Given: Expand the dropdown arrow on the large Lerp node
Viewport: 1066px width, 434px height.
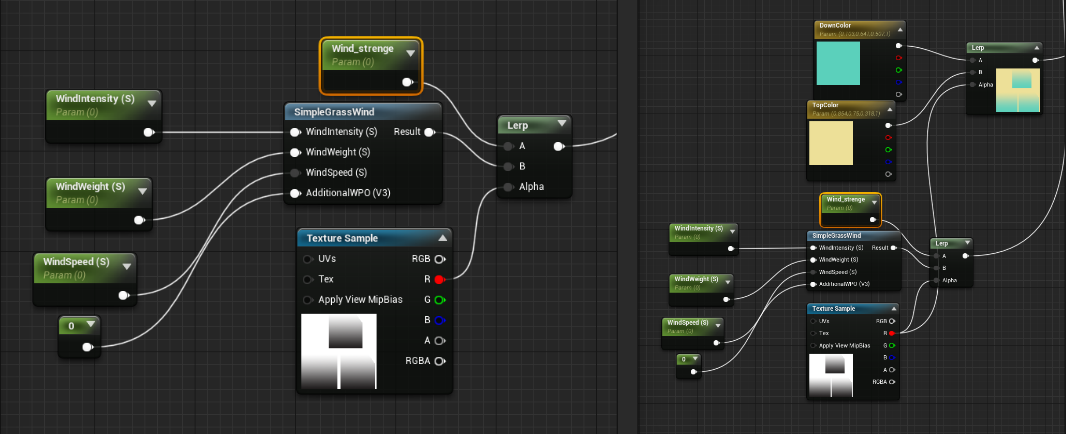Looking at the screenshot, I should click(x=562, y=124).
